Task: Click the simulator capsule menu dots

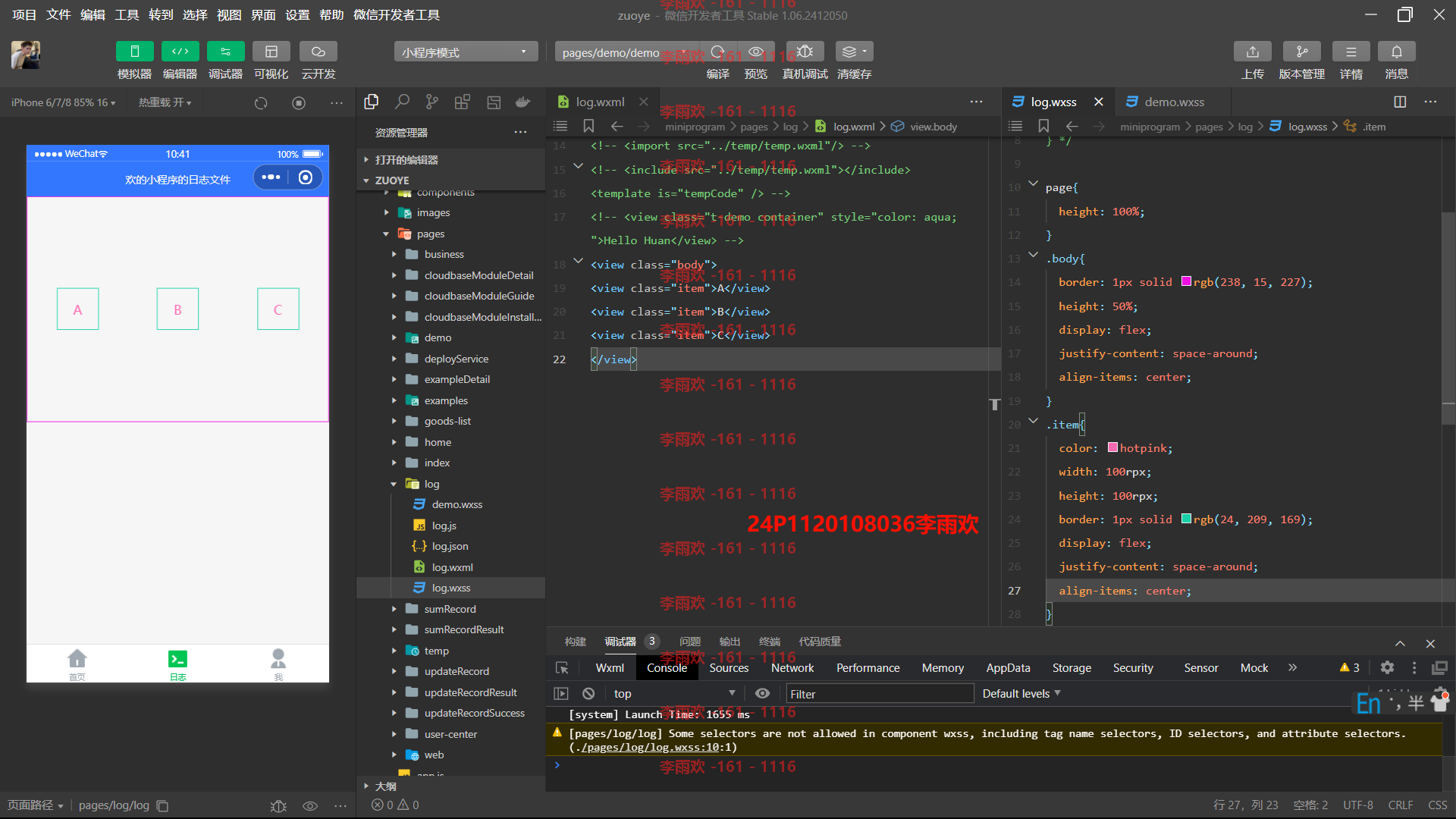Action: pyautogui.click(x=271, y=177)
